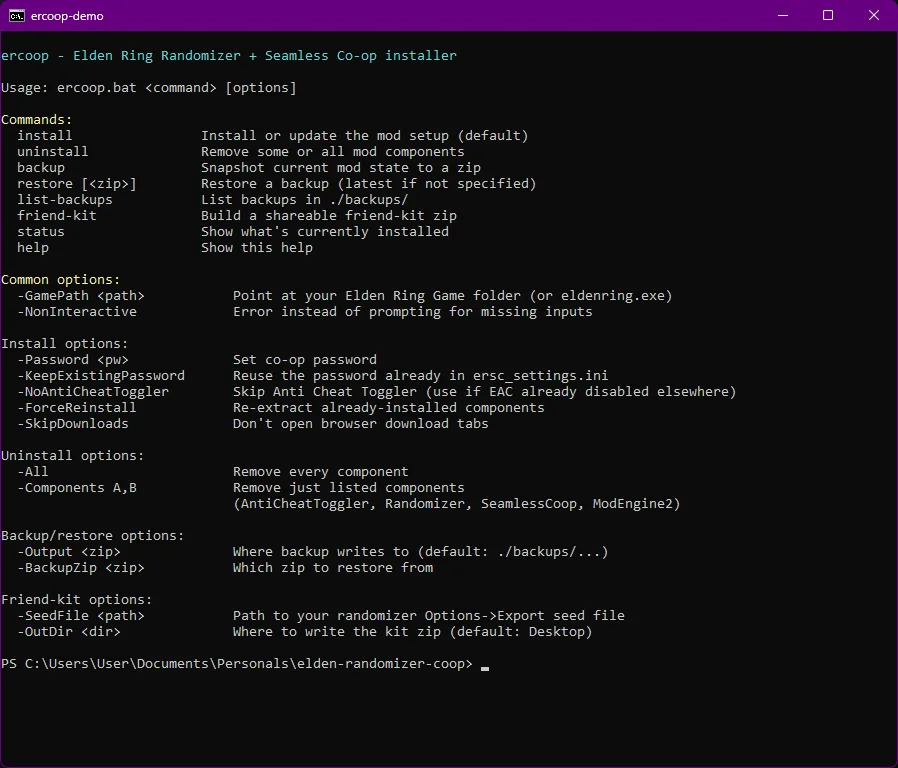Click the '-Components A,B' option
The height and width of the screenshot is (768, 898).
click(77, 489)
